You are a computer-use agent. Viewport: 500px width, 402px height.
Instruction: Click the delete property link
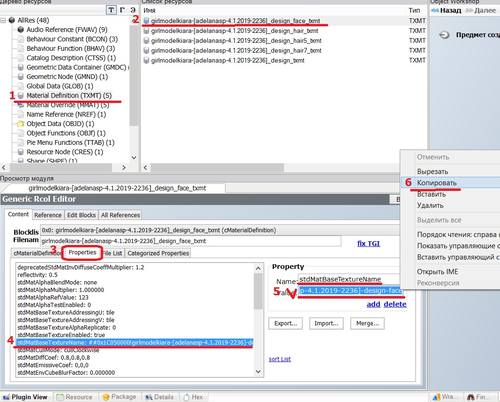(395, 304)
